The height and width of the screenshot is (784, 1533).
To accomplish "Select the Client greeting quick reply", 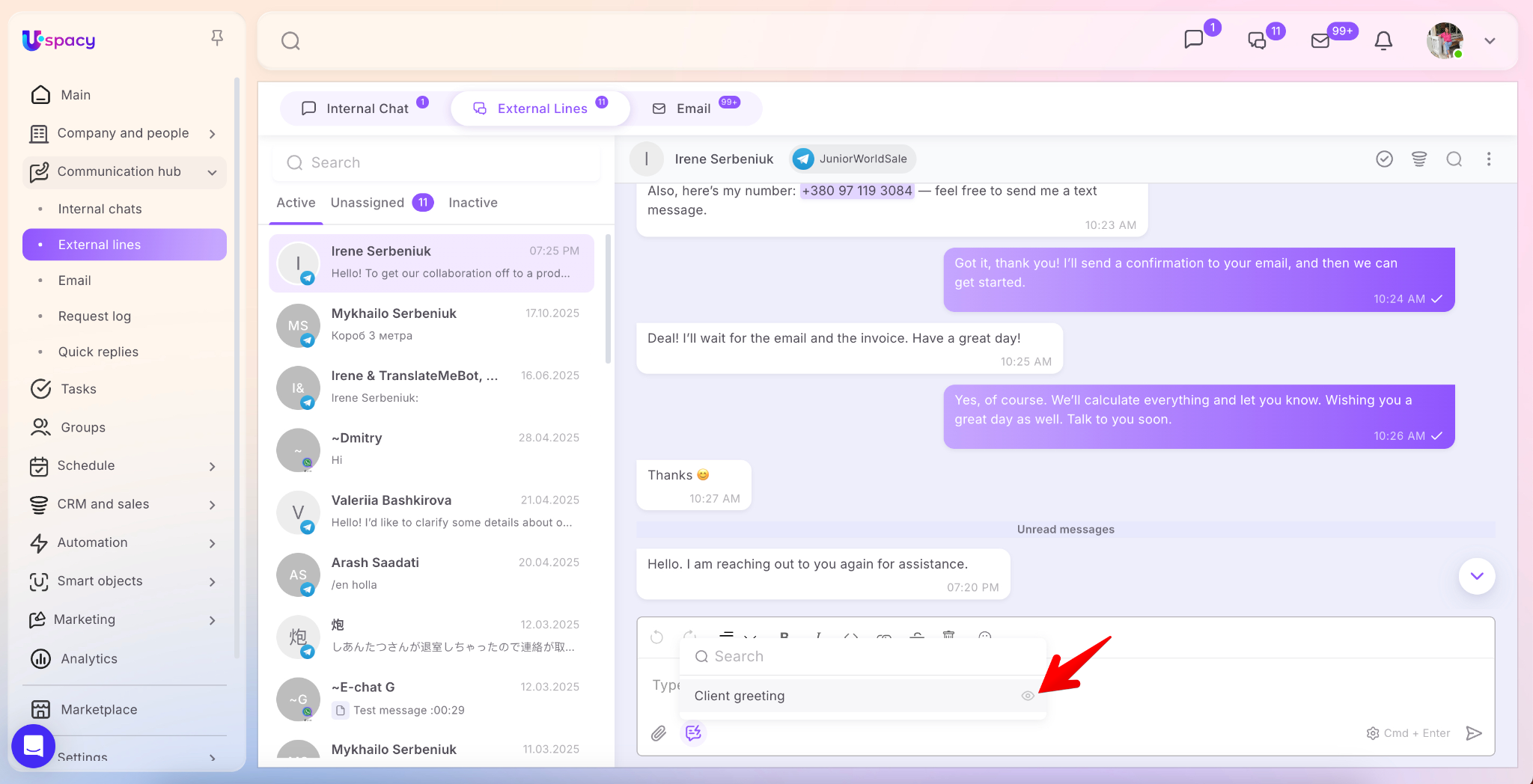I will click(740, 696).
